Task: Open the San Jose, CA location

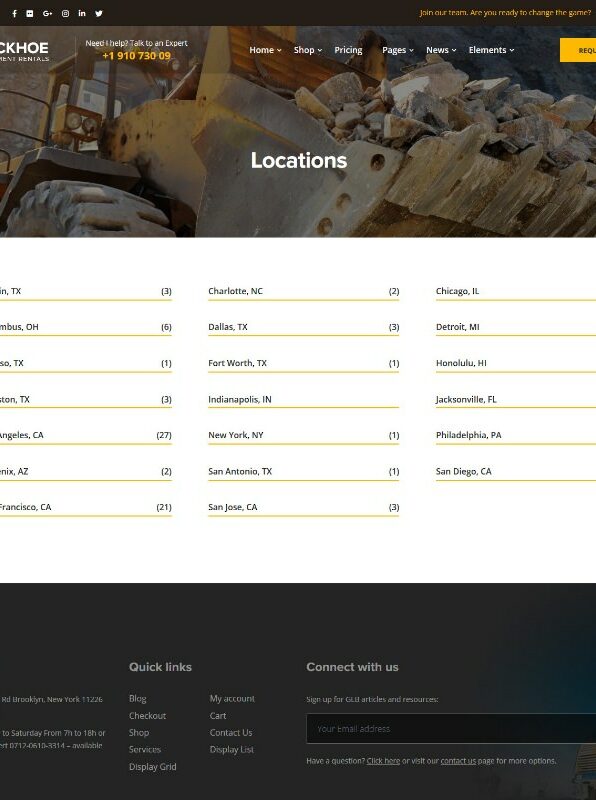Action: click(303, 507)
